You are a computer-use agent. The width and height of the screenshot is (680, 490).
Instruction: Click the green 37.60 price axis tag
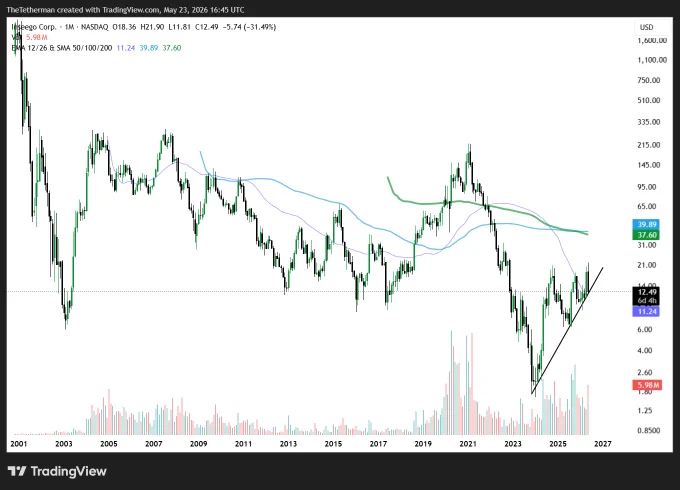click(647, 235)
